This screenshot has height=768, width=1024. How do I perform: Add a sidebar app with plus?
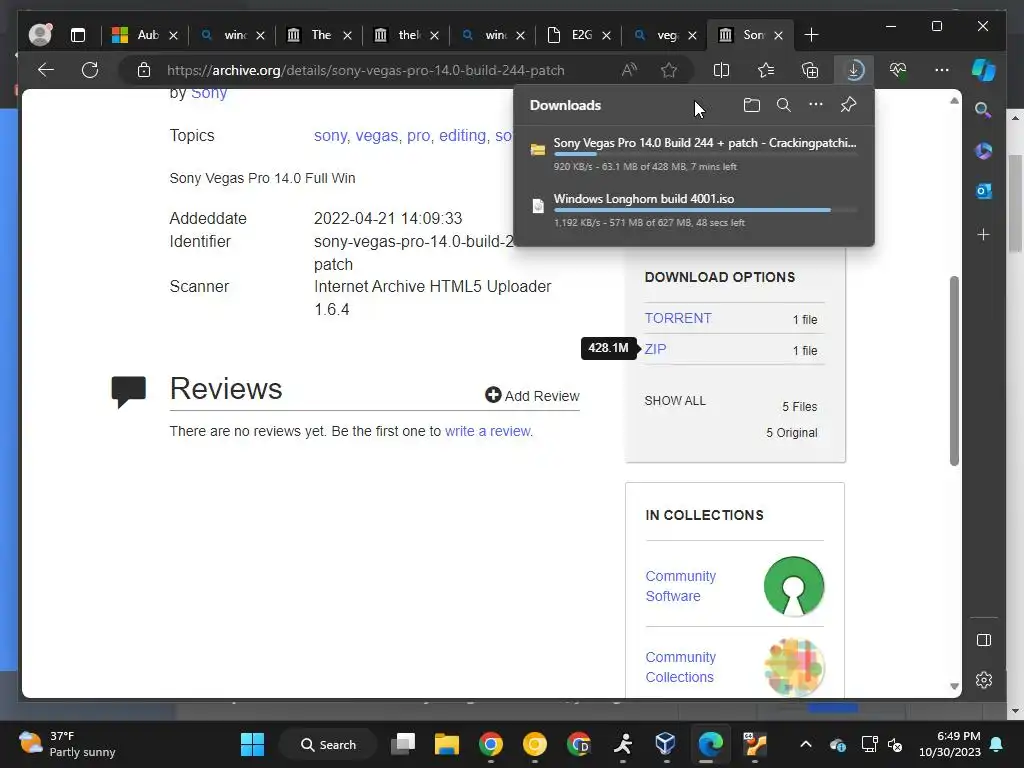[984, 234]
